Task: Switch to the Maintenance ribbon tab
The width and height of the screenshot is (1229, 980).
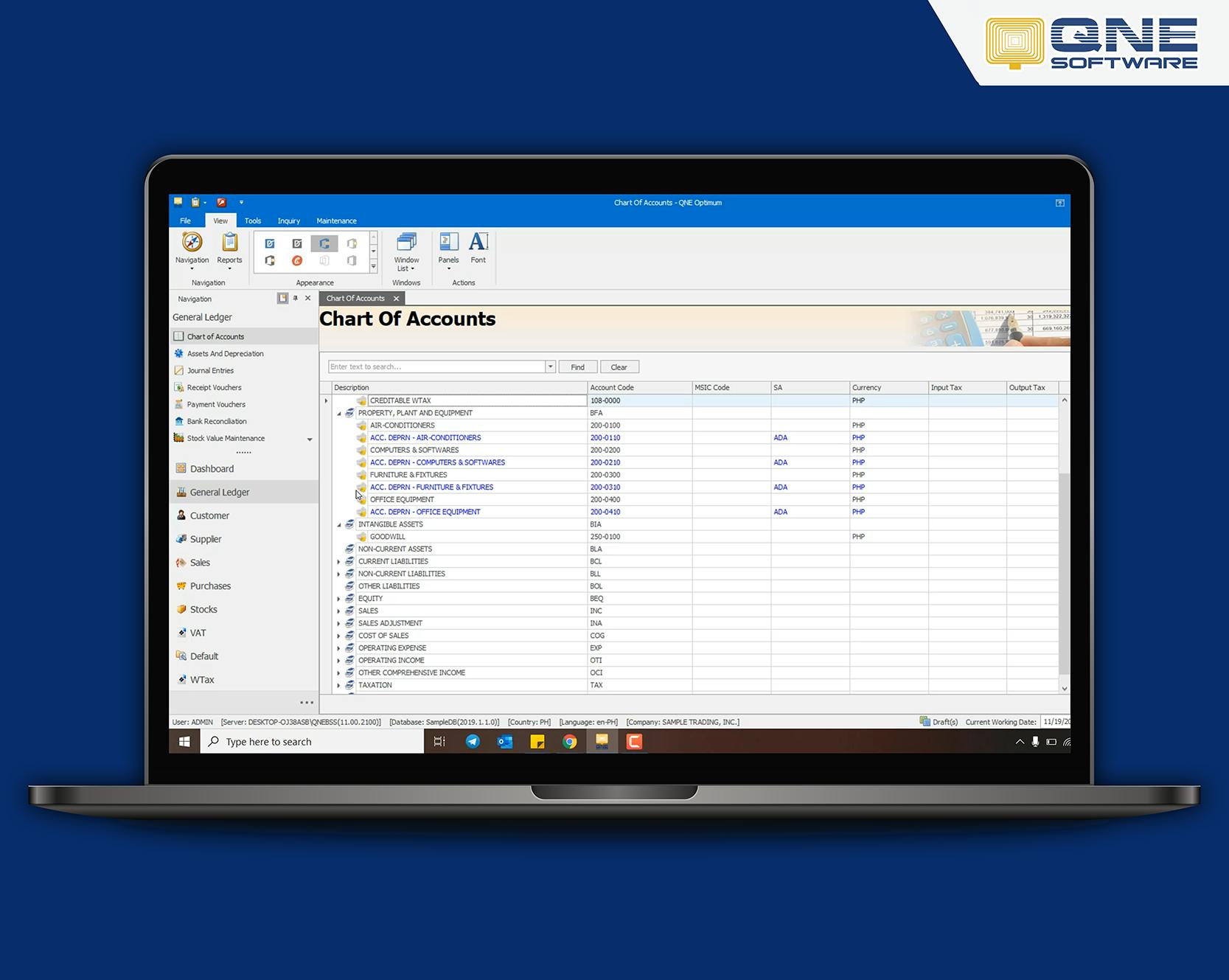Action: (336, 220)
